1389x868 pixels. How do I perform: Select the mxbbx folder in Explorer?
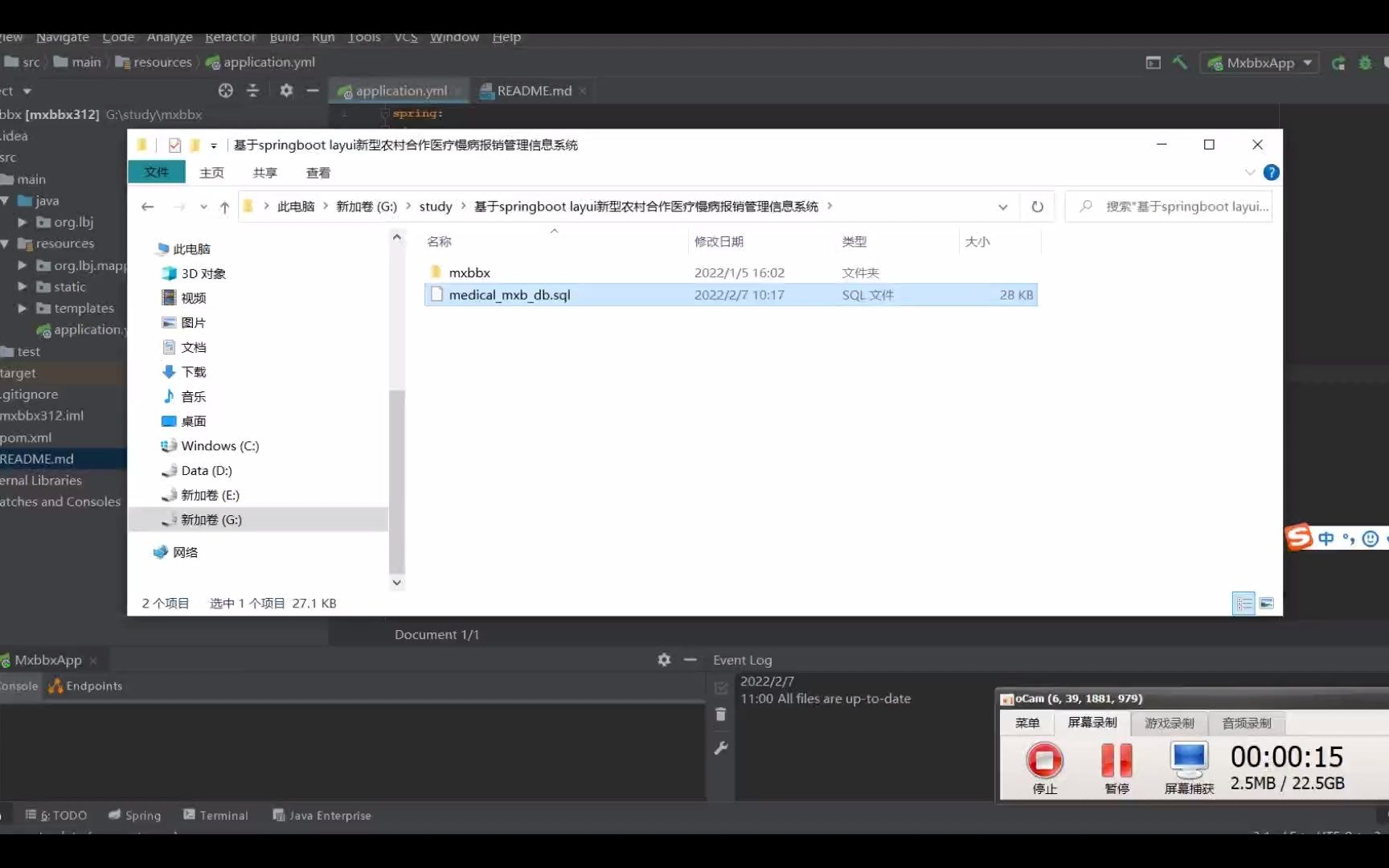pos(469,272)
